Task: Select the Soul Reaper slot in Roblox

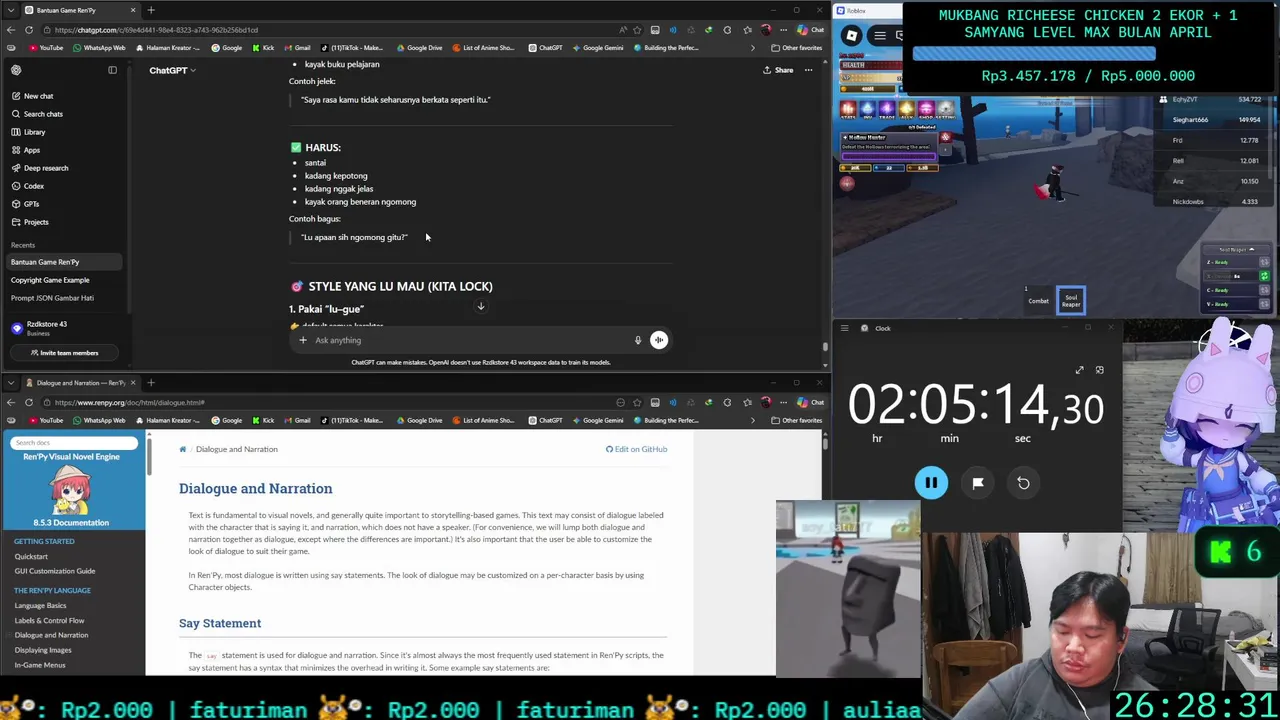Action: pyautogui.click(x=1071, y=300)
